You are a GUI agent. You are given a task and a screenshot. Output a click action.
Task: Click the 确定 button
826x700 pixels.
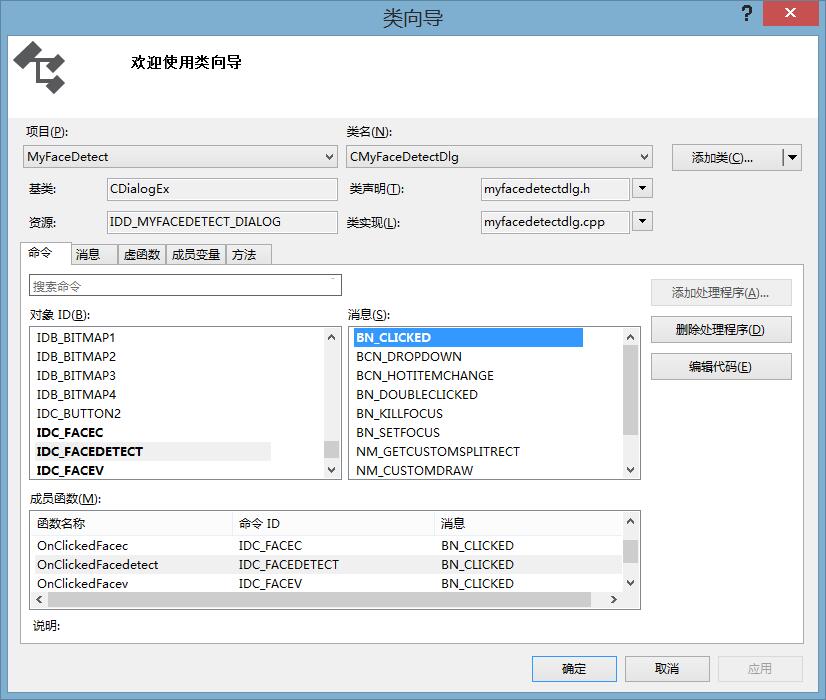click(x=573, y=668)
